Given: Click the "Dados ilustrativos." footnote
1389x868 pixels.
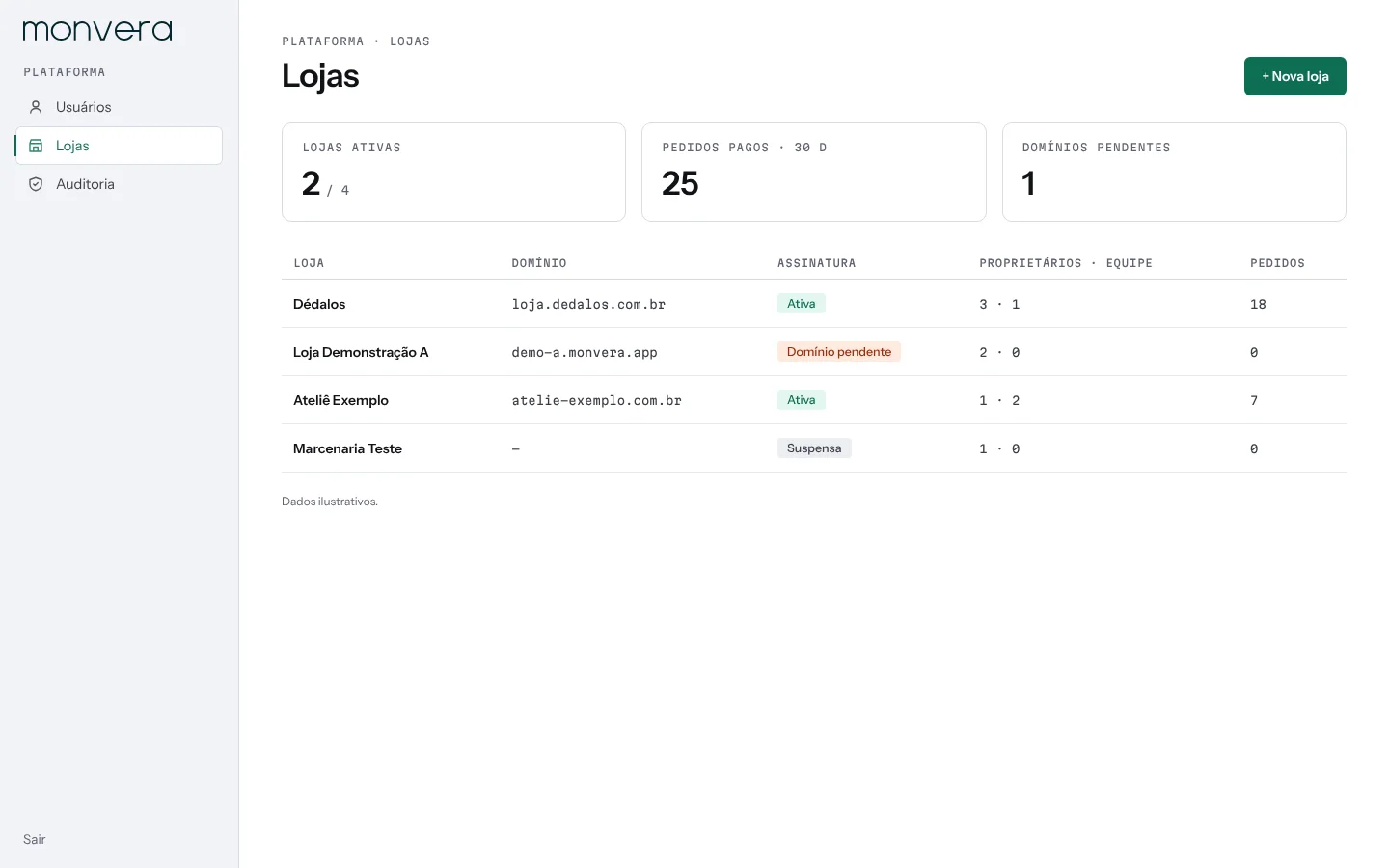Looking at the screenshot, I should coord(330,502).
